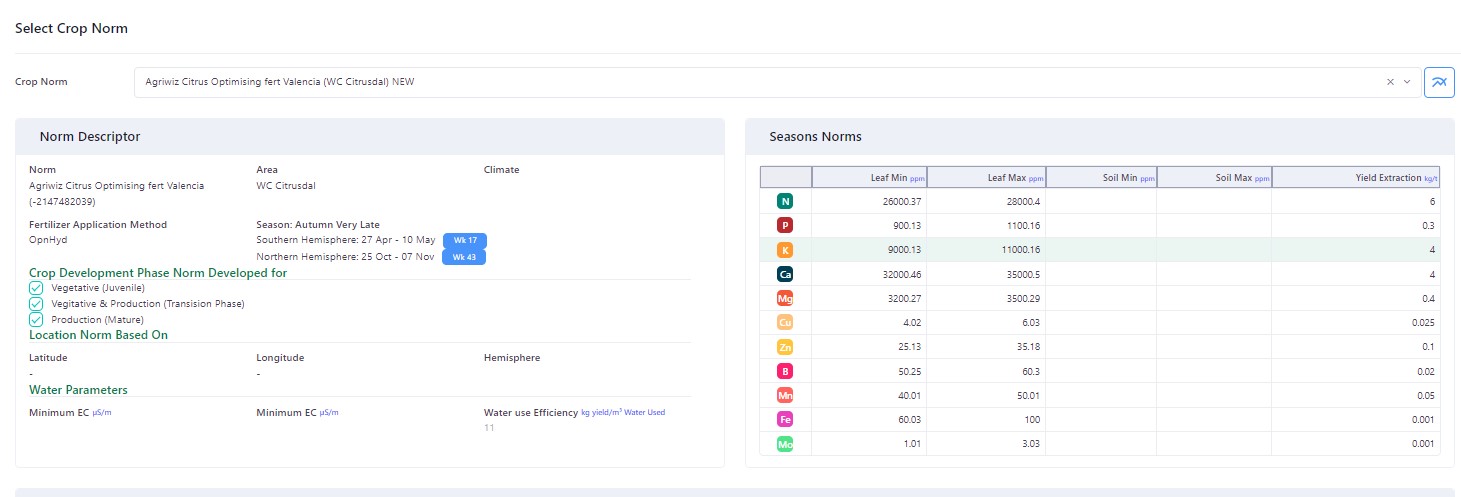Click the Water use Efficiency value 11
Image resolution: width=1461 pixels, height=497 pixels.
pyautogui.click(x=489, y=428)
